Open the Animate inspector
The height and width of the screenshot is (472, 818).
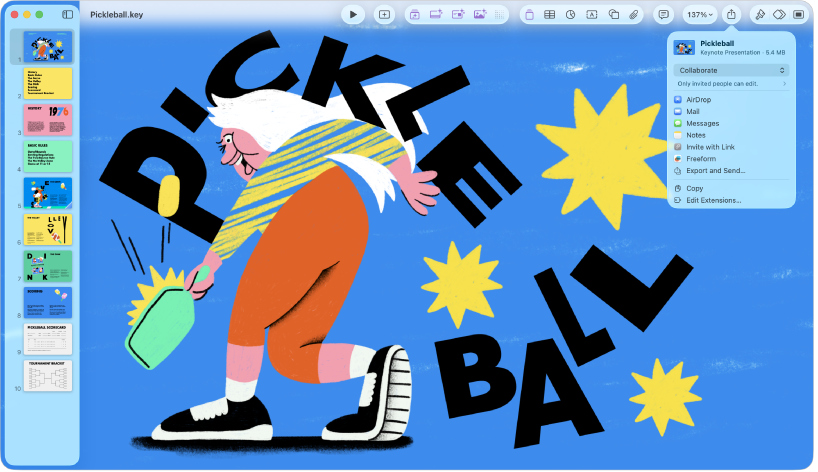point(779,14)
